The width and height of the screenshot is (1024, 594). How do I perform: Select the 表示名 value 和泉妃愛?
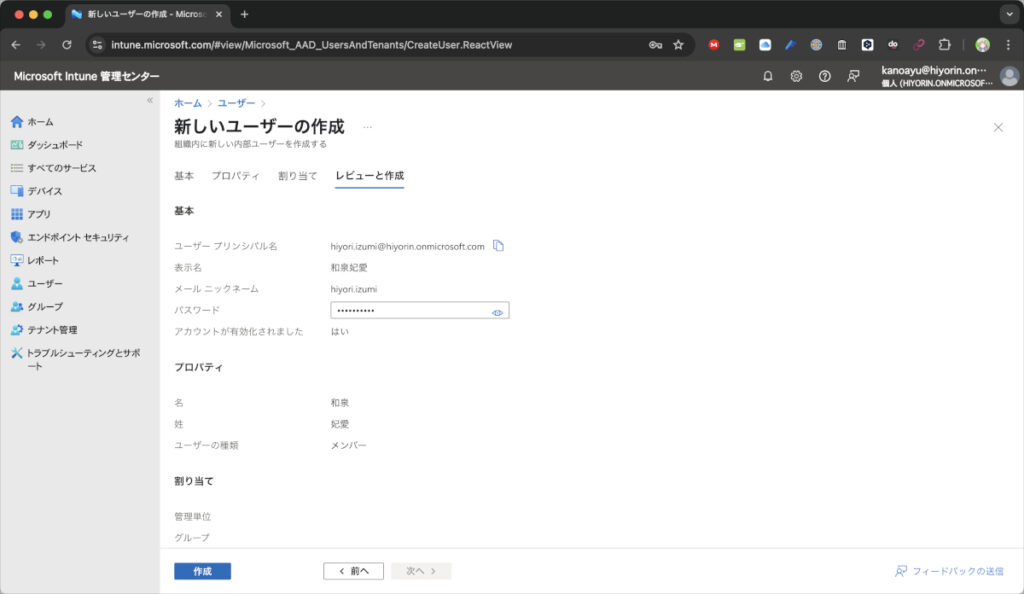(x=349, y=268)
